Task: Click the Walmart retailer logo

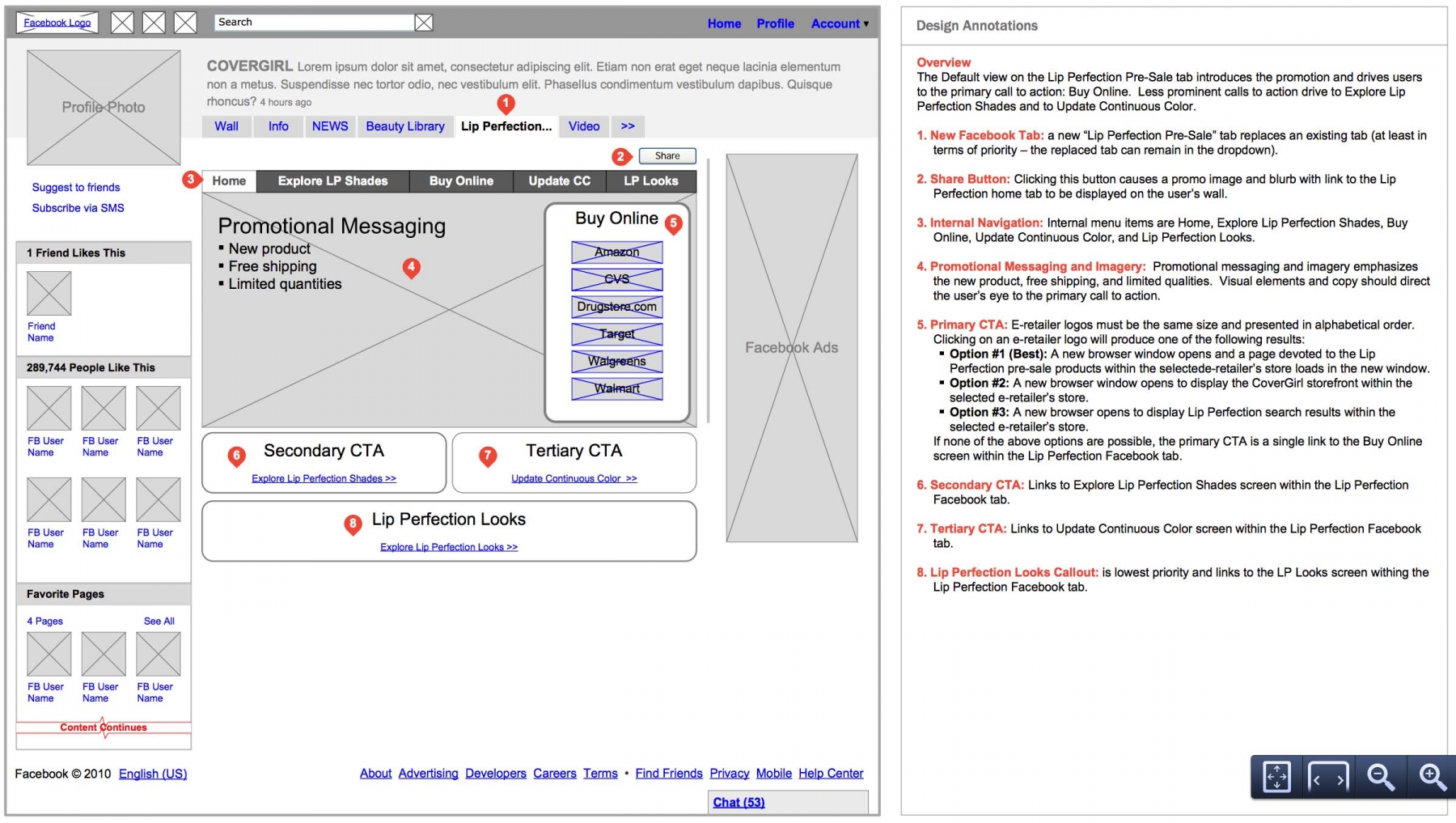Action: click(x=617, y=389)
